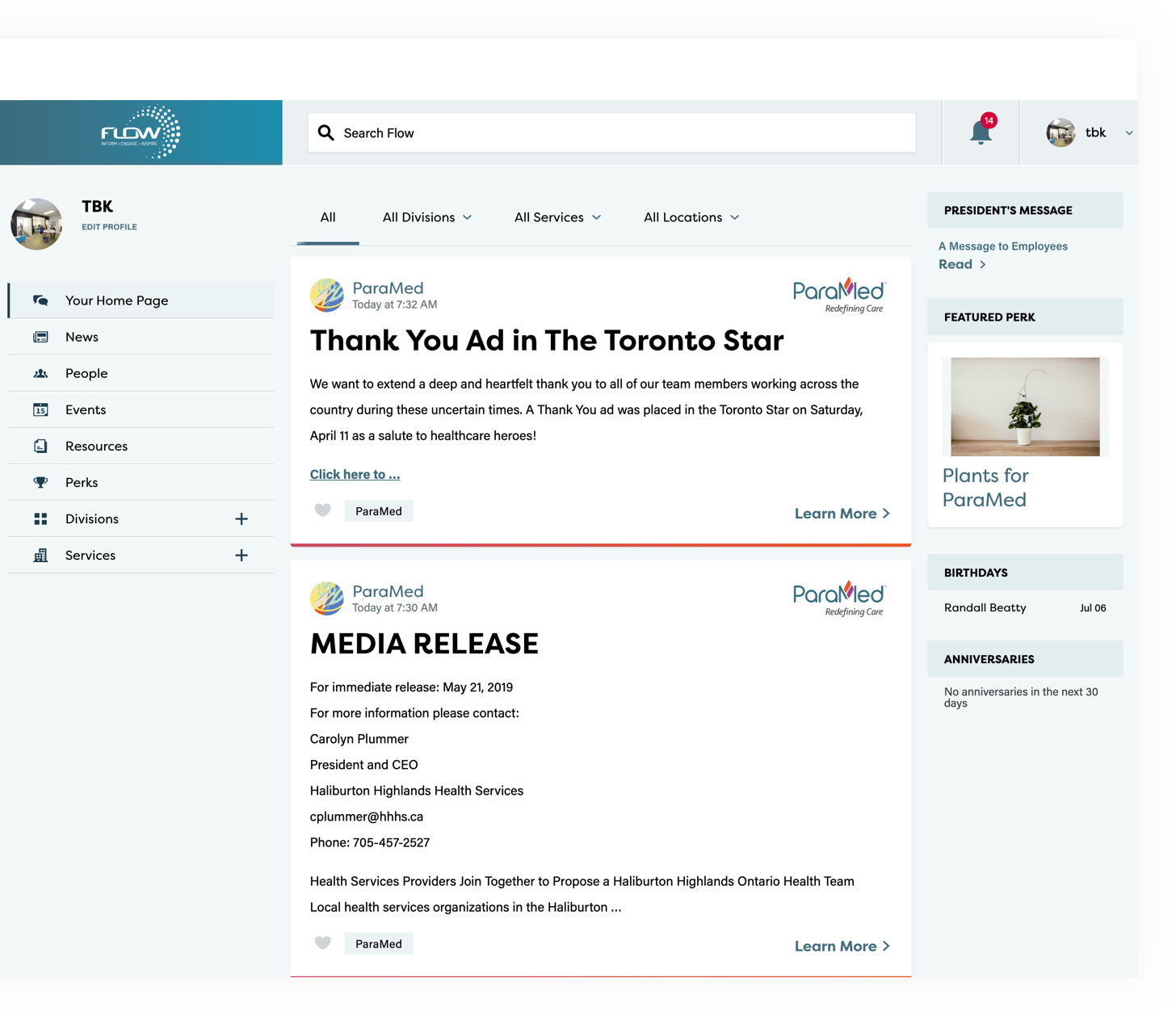Click Learn More on Media Release post
This screenshot has width=1176, height=1016.
pos(842,947)
